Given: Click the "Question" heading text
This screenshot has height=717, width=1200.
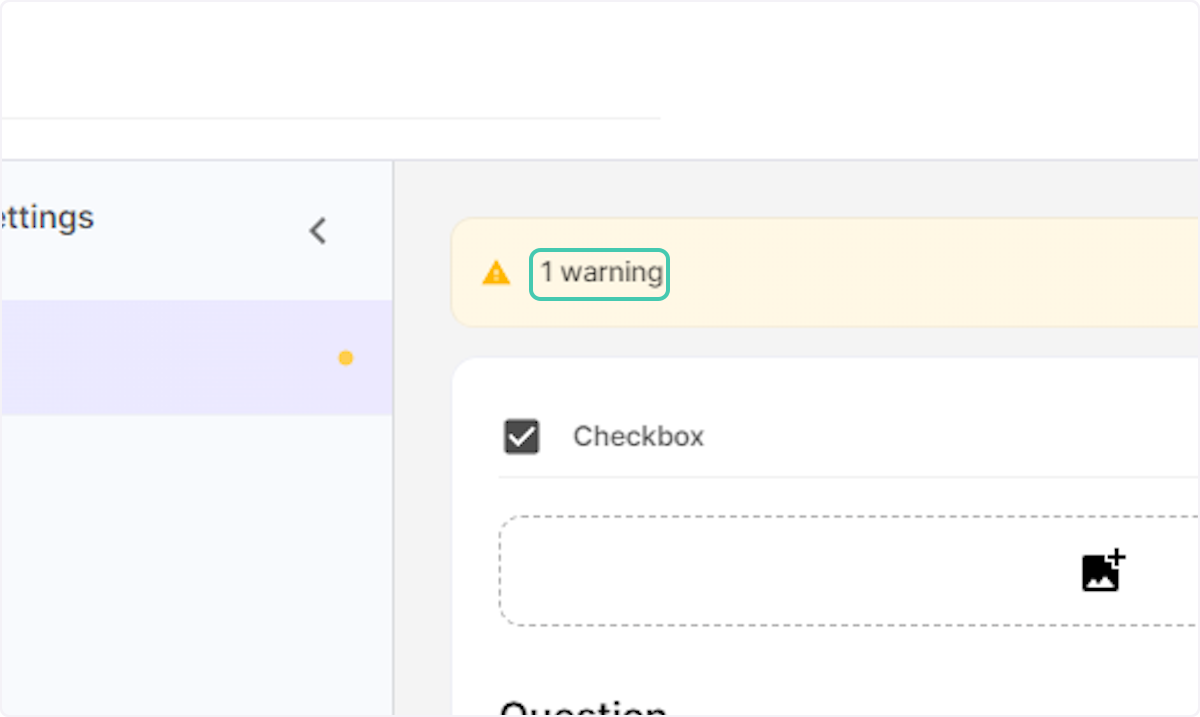Looking at the screenshot, I should [x=583, y=708].
